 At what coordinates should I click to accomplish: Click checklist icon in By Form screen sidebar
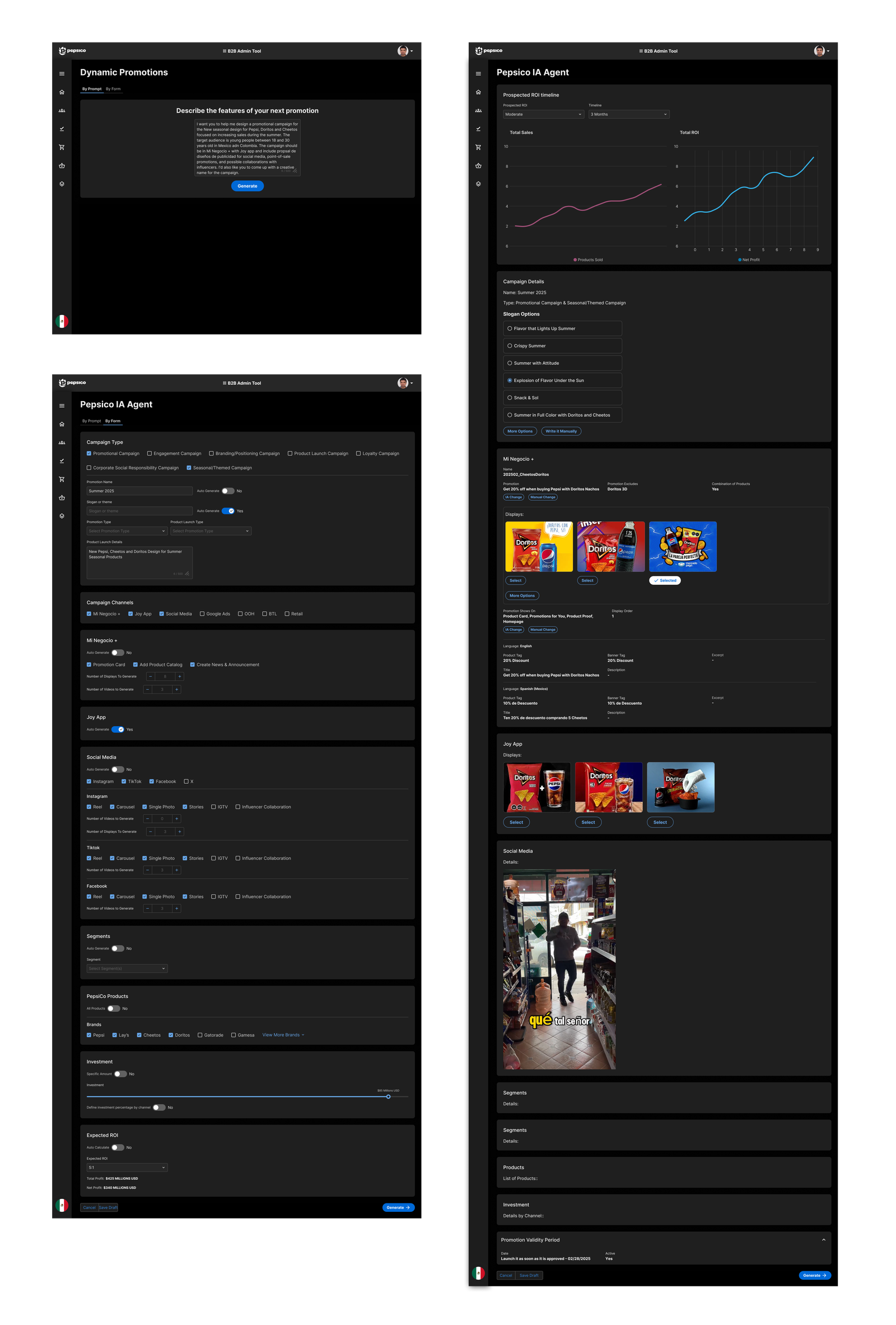(62, 461)
